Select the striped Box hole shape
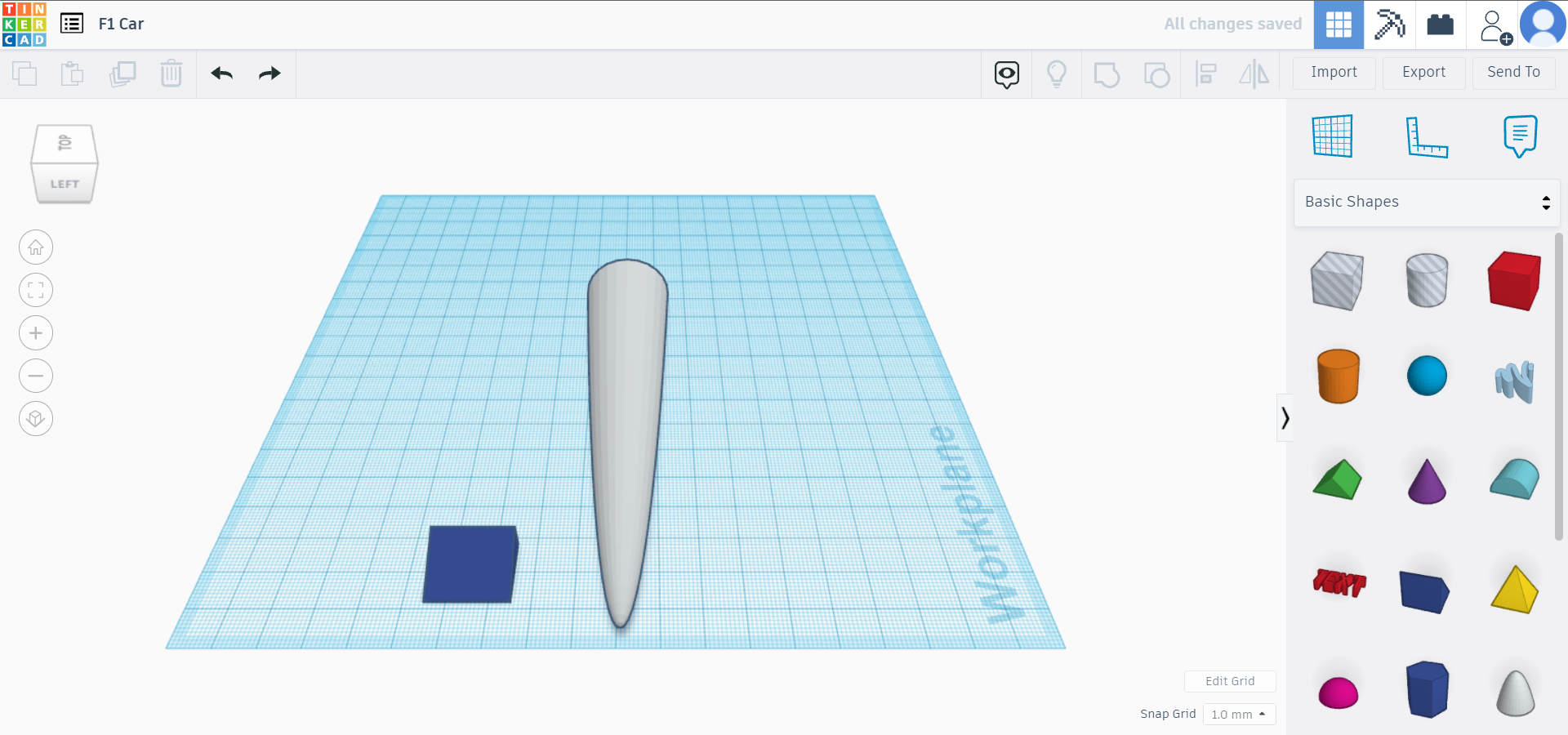This screenshot has width=1568, height=735. [x=1338, y=280]
